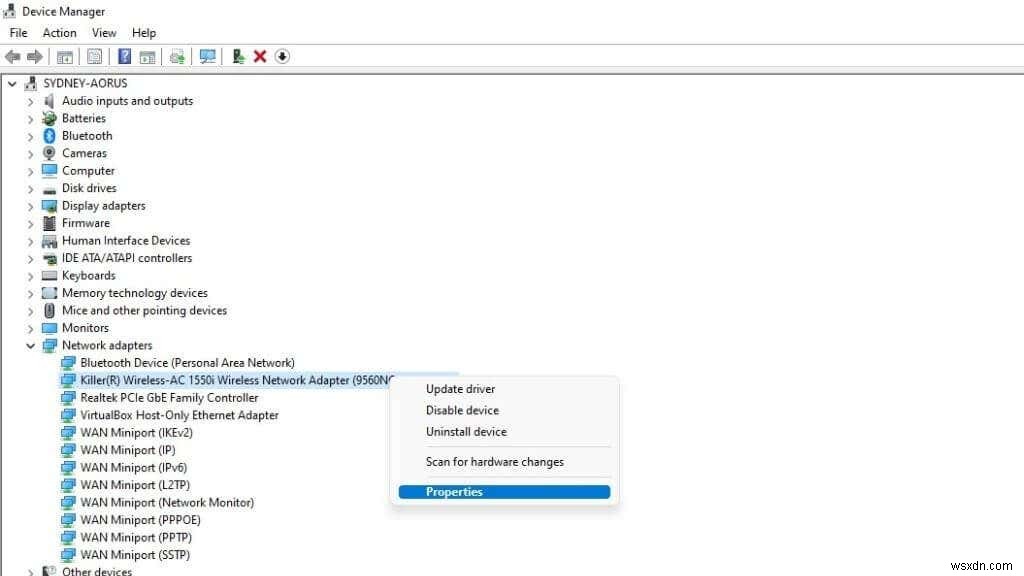The width and height of the screenshot is (1024, 576).
Task: Select the Realtek PCIe GbE Family Controller
Action: [166, 397]
